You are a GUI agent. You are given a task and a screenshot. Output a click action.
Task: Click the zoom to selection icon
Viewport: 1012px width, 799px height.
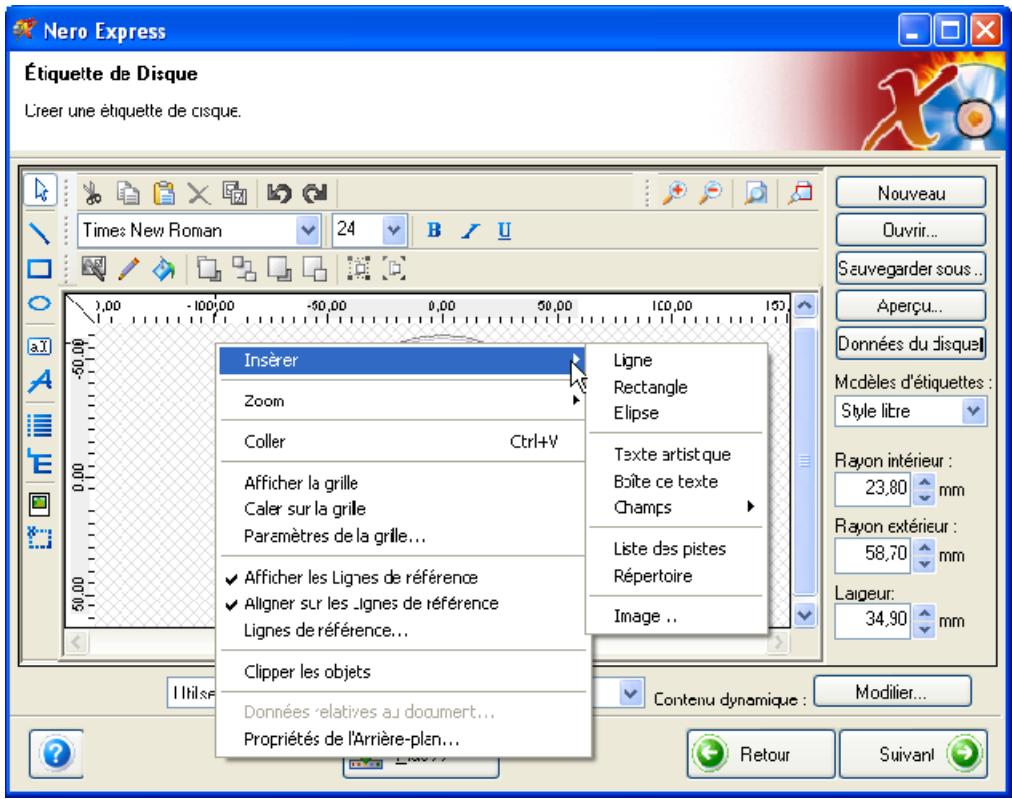pyautogui.click(x=800, y=192)
